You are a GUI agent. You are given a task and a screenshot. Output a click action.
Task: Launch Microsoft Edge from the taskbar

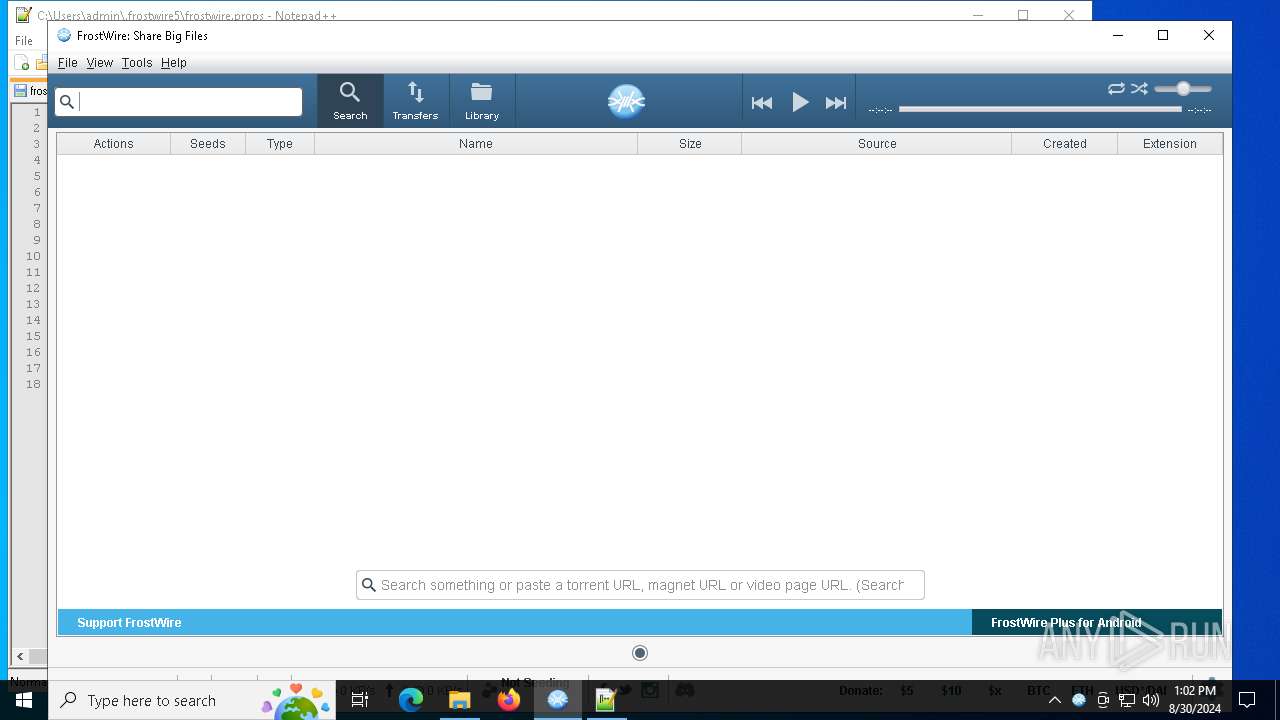411,700
